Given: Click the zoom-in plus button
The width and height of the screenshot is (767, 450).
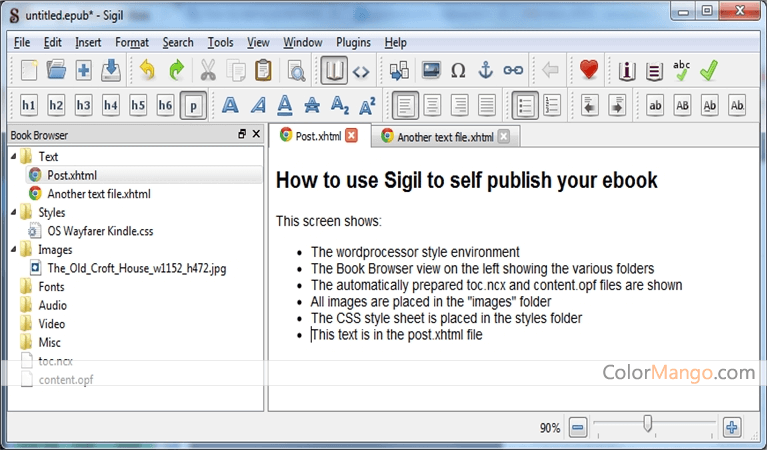Looking at the screenshot, I should pos(731,427).
